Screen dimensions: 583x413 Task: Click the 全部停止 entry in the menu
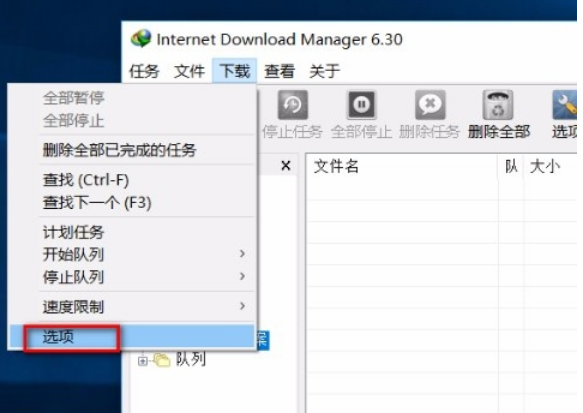tap(132, 121)
